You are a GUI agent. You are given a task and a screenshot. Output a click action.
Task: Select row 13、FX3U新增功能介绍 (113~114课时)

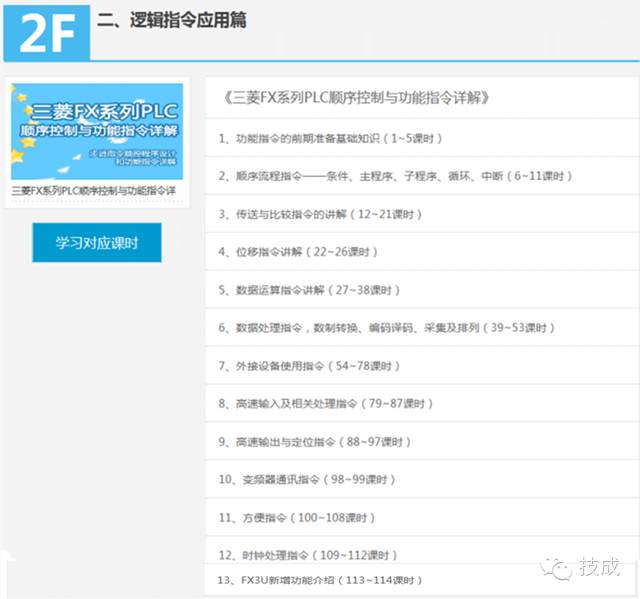421,580
